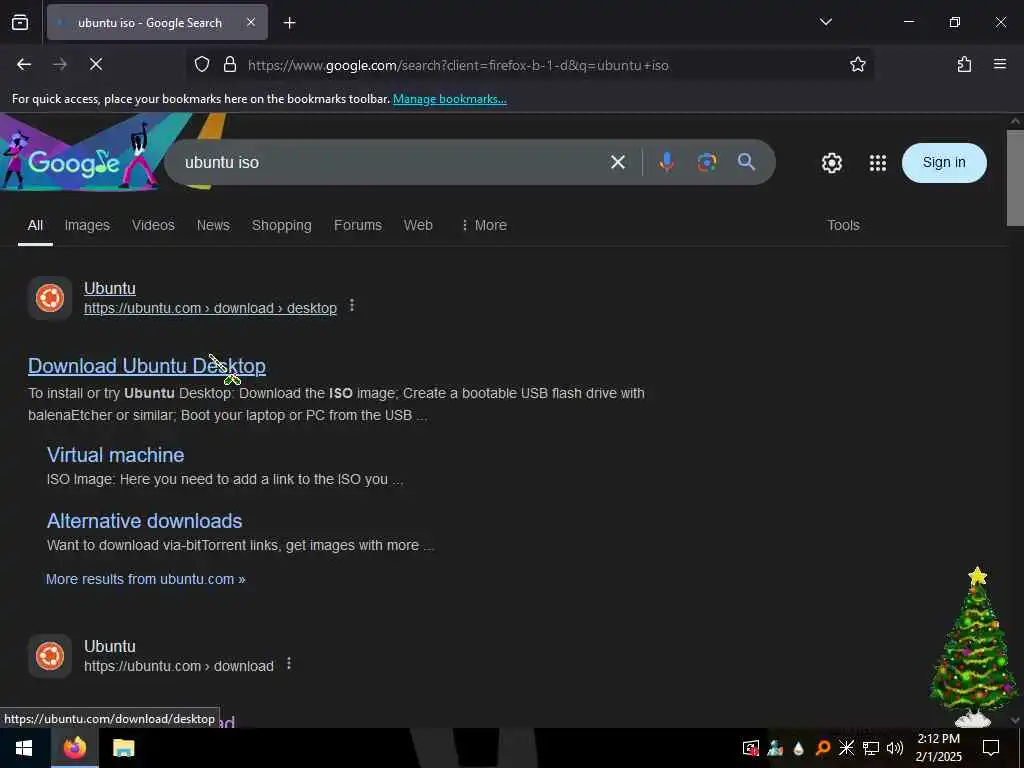Click the page vertical scrollbar thumb
Image resolution: width=1024 pixels, height=768 pixels.
pyautogui.click(x=1015, y=178)
